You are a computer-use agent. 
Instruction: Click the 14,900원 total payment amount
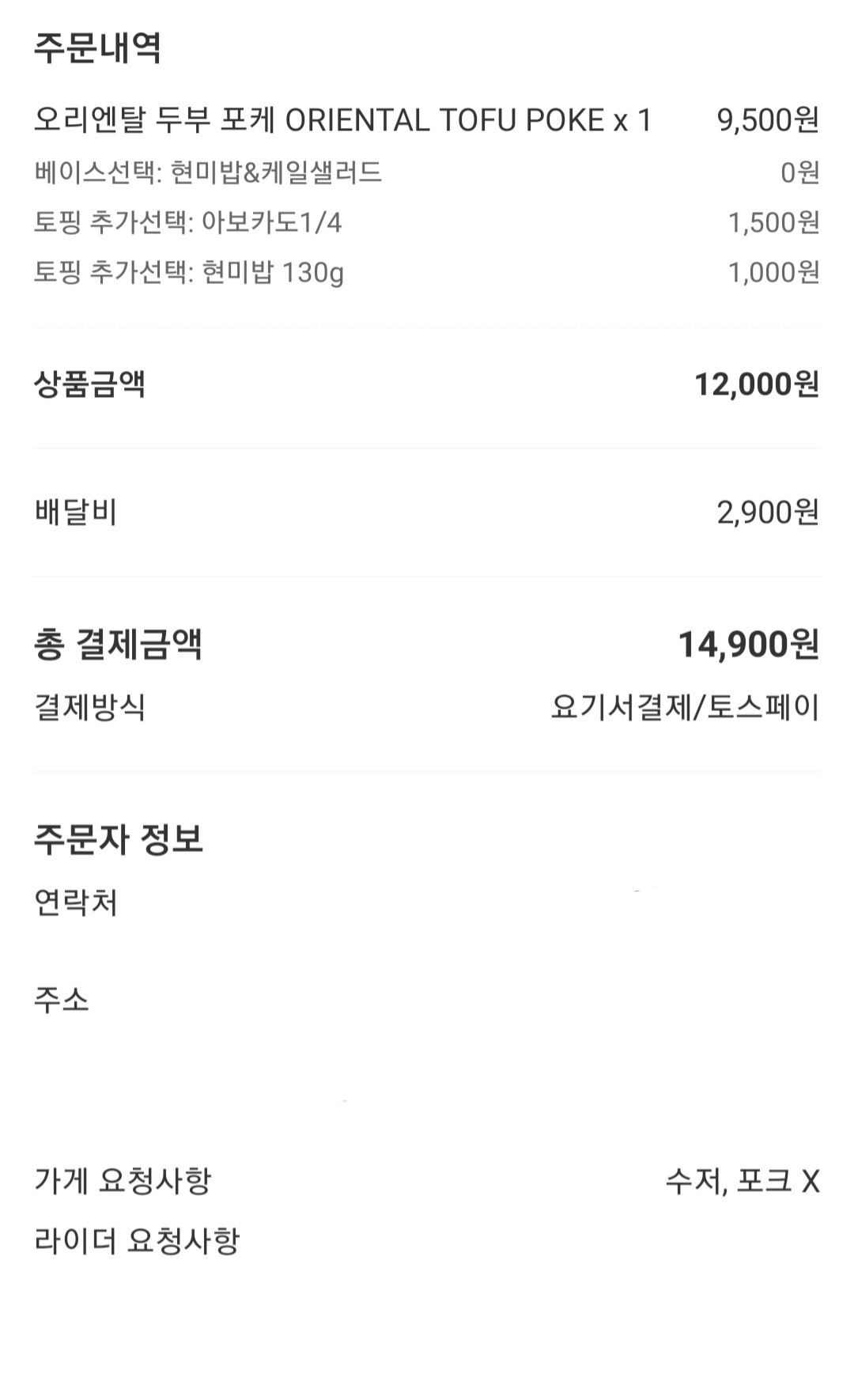(x=748, y=644)
